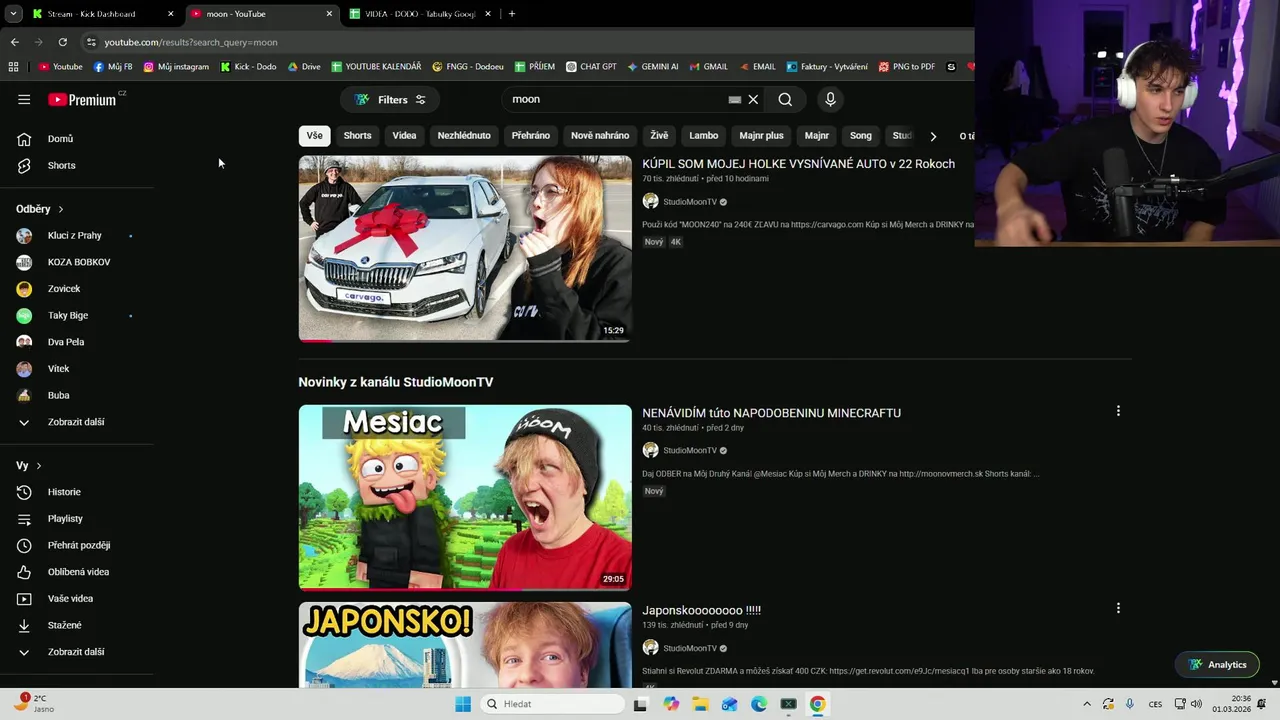Click the address bar URL
This screenshot has height=720, width=1280.
(x=191, y=42)
